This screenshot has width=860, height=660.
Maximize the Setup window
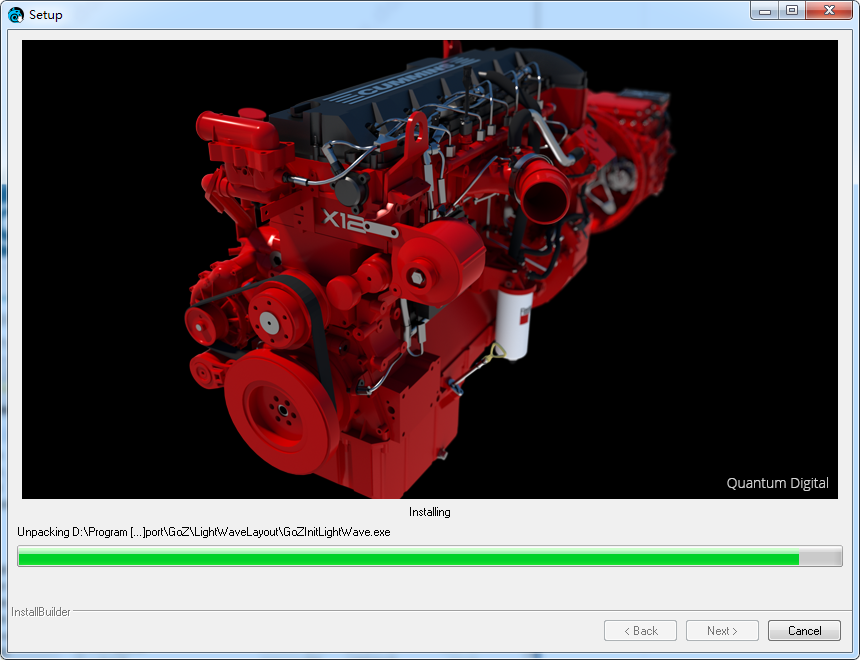pyautogui.click(x=791, y=10)
